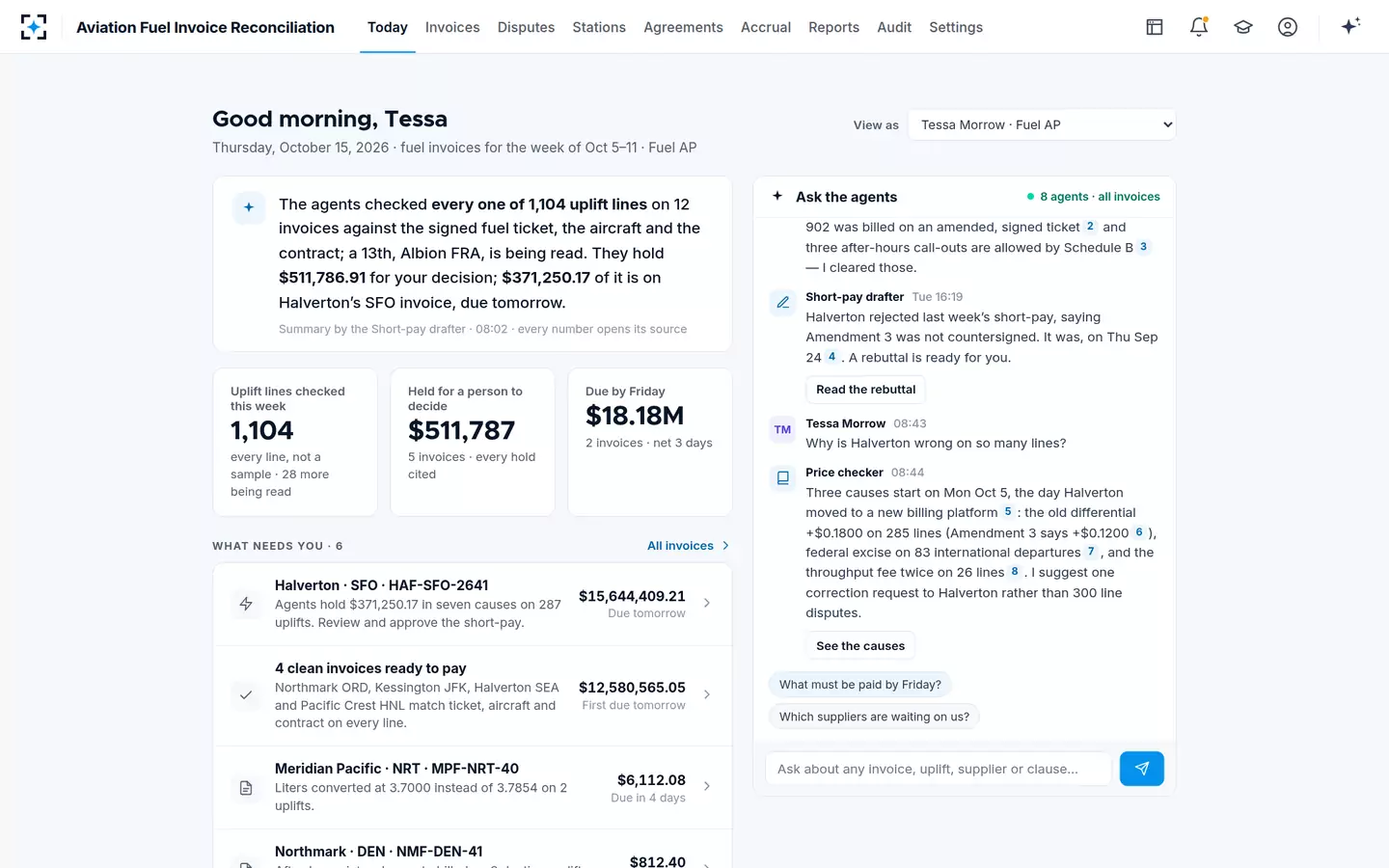Click the lightning icon on the Halverton SFO row
This screenshot has width=1389, height=868.
pyautogui.click(x=246, y=604)
